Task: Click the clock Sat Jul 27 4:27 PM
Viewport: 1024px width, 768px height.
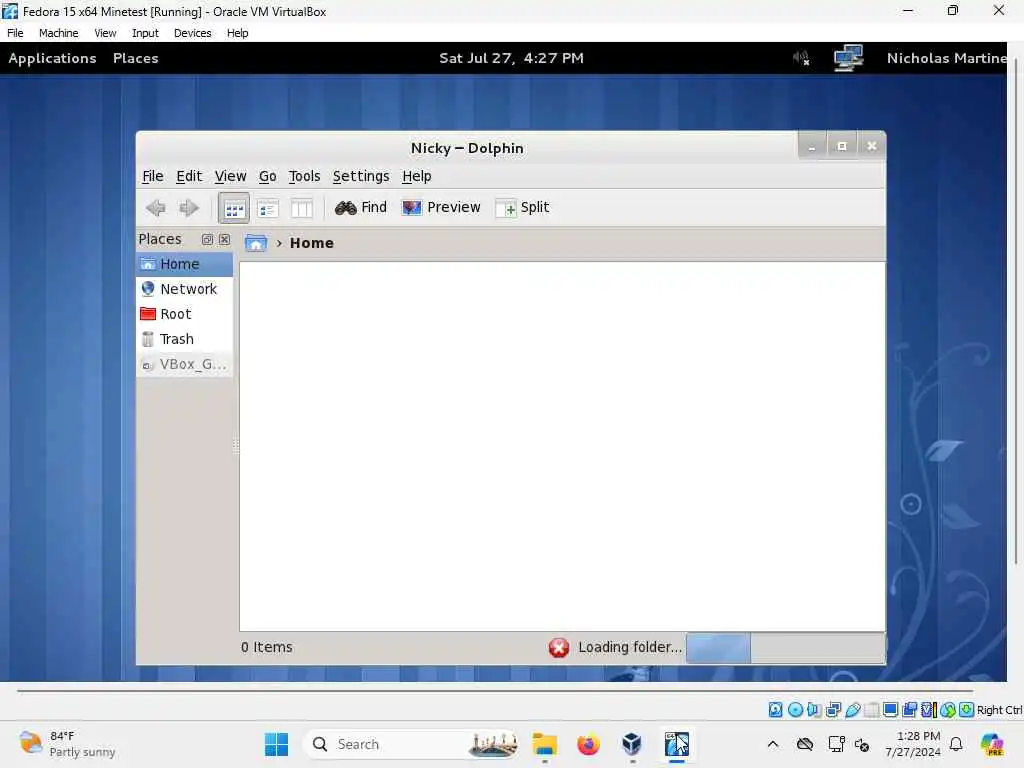Action: [511, 58]
